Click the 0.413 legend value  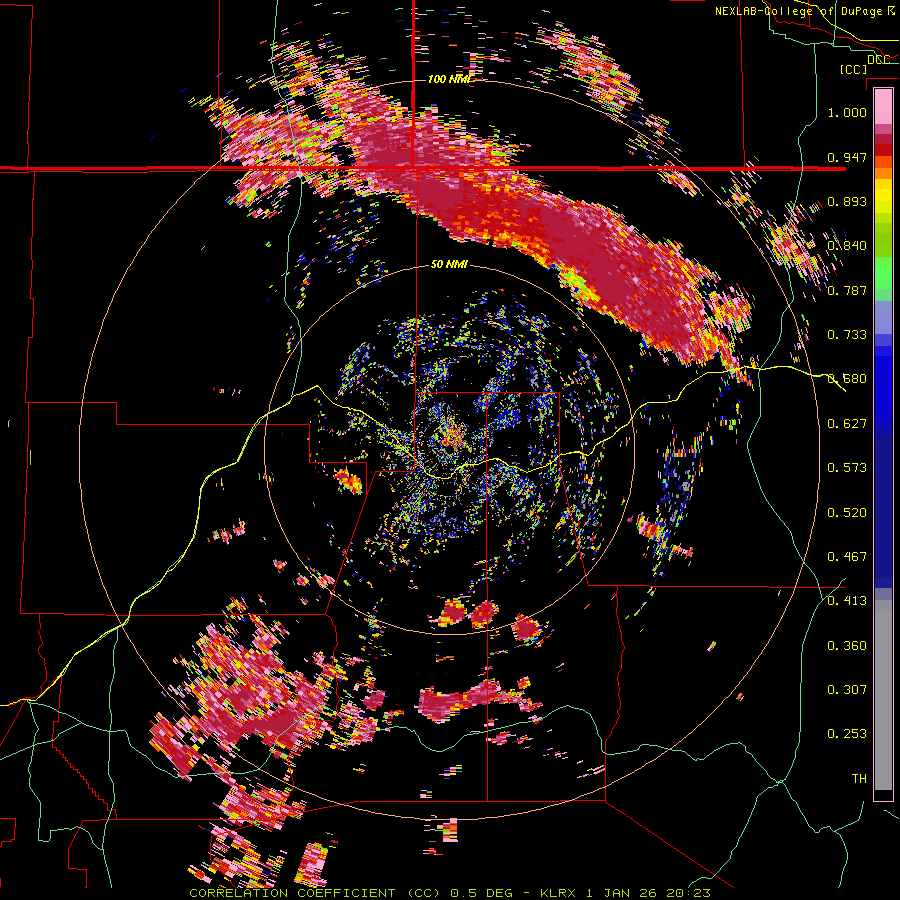[x=847, y=600]
